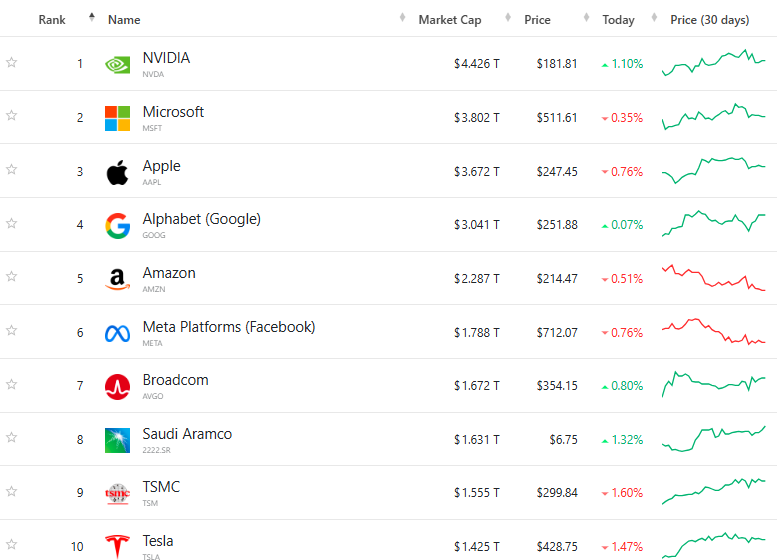Open the TSMC company link
777x560 pixels.
(x=161, y=487)
